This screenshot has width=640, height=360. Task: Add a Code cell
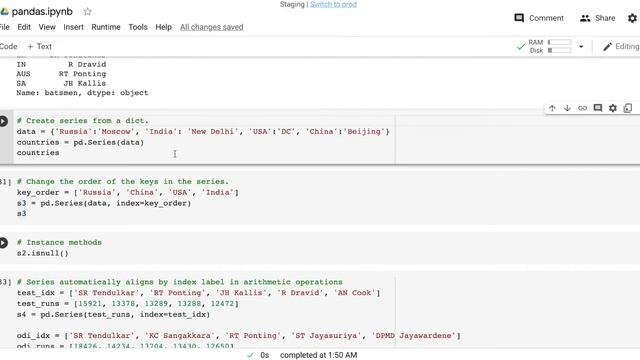pos(8,47)
